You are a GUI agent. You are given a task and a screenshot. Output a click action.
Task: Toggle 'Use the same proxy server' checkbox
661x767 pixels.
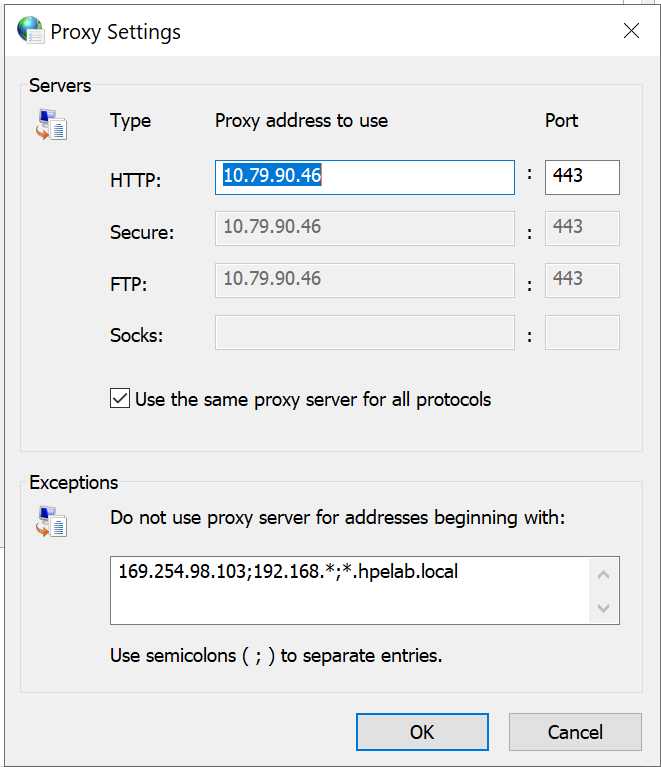[120, 399]
